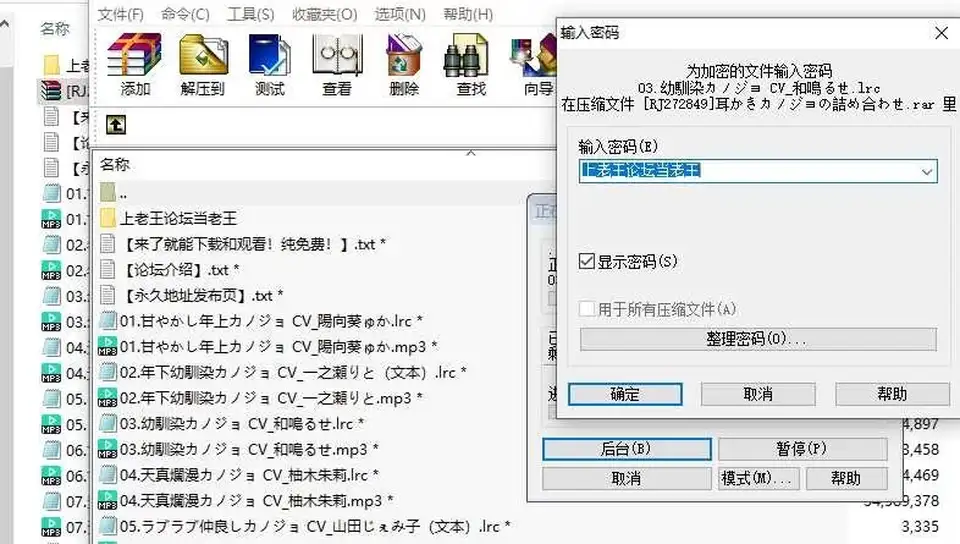Click the MP3 icon of 02.年下幼馴染カノジョ.mp3
960x544 pixels.
click(108, 398)
